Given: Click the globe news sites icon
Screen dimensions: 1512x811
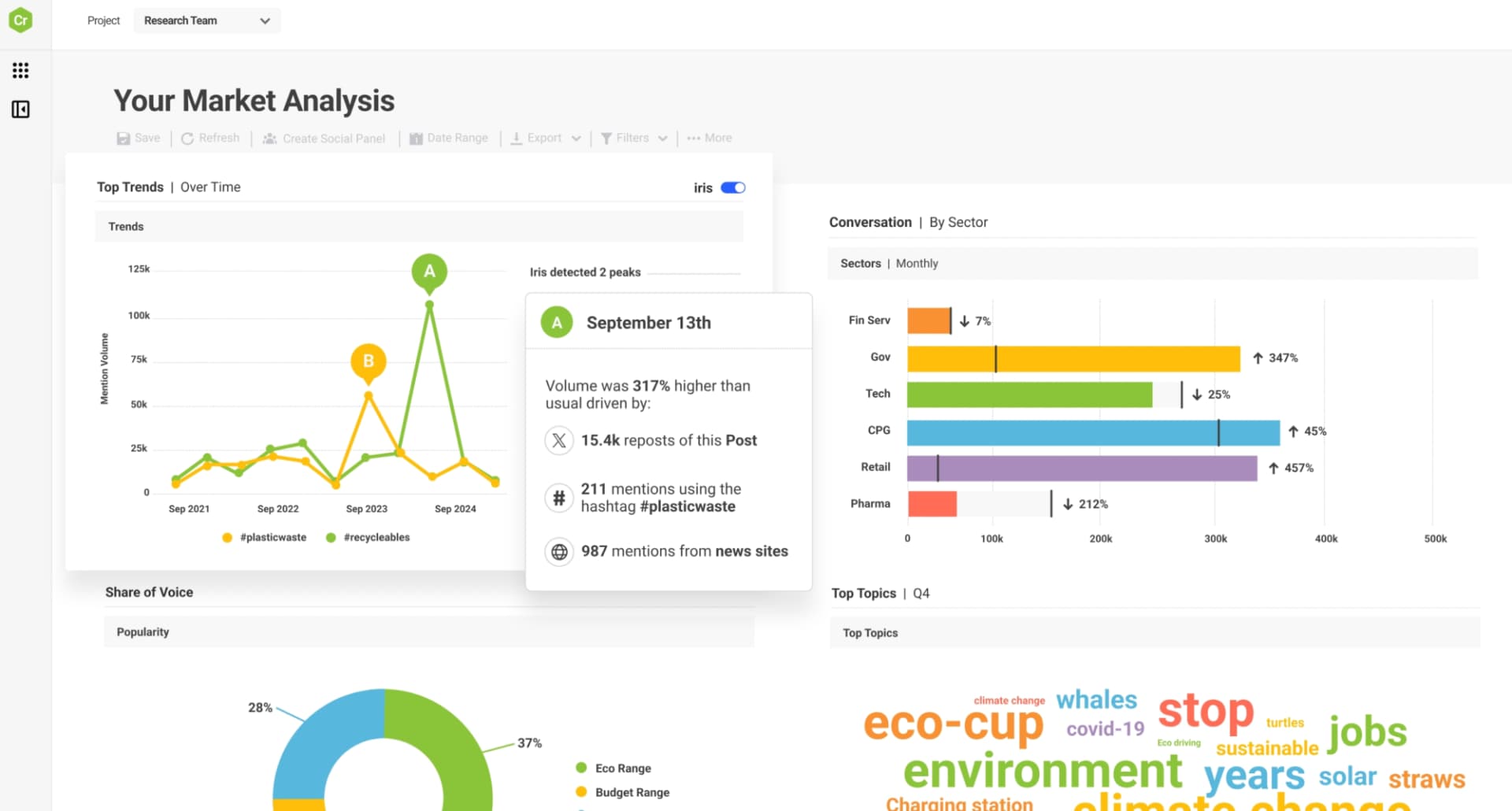Looking at the screenshot, I should (x=559, y=552).
